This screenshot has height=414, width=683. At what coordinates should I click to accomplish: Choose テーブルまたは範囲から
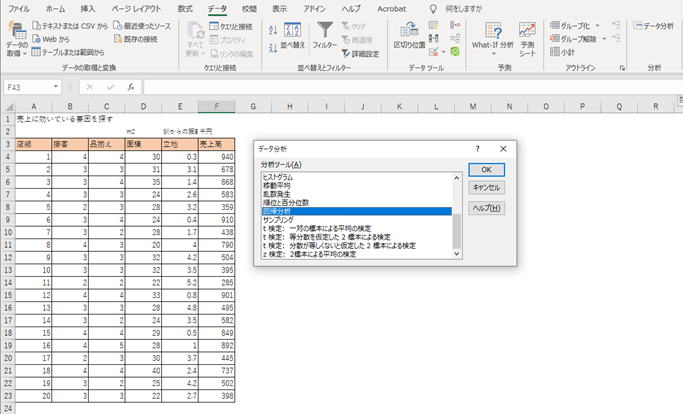coord(68,52)
